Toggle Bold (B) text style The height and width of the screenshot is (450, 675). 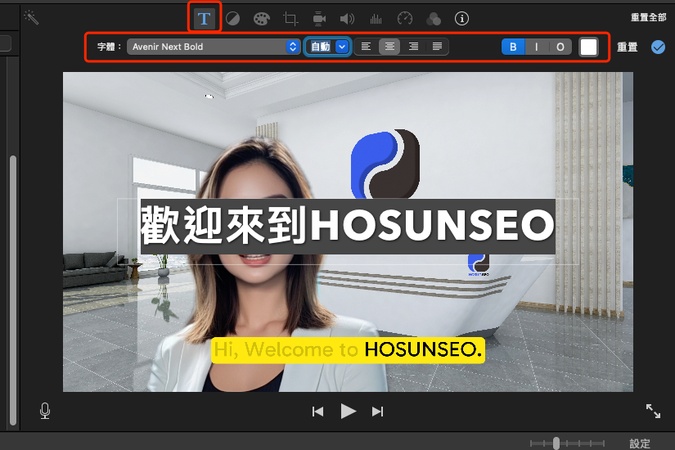tap(513, 47)
